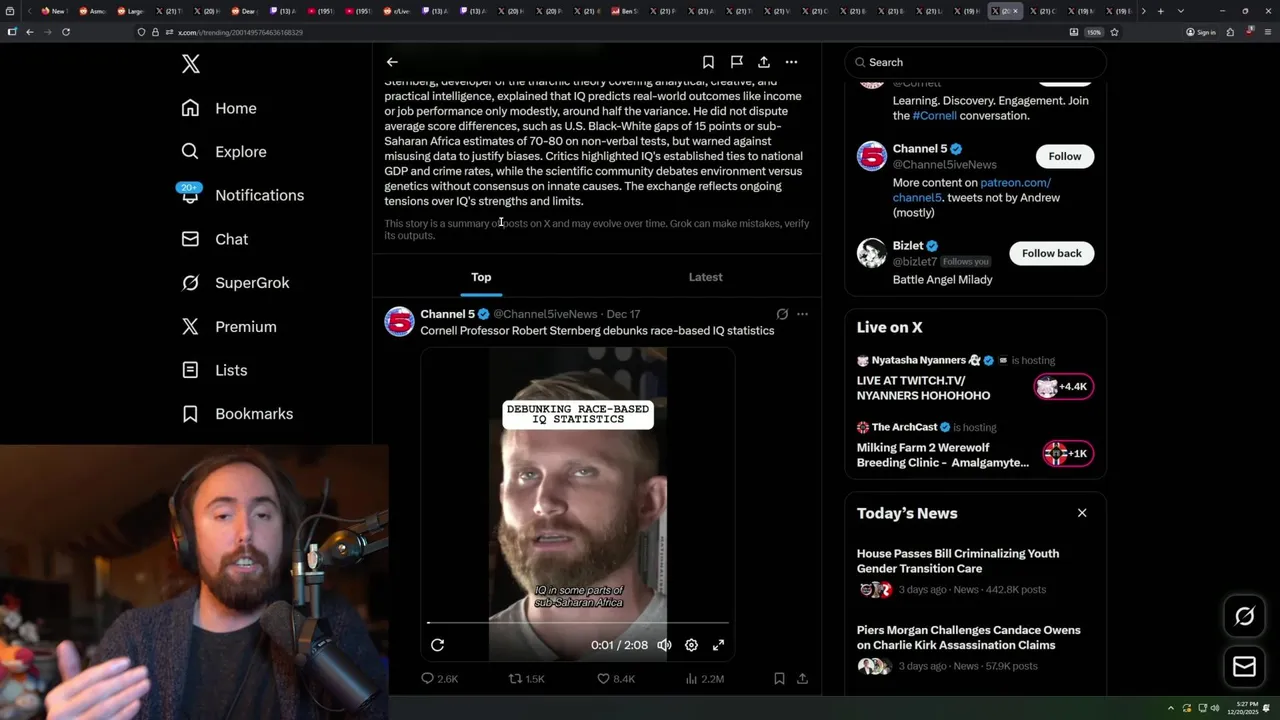1280x720 pixels.
Task: Click Sign in in the browser toolbar
Action: coord(1201,32)
